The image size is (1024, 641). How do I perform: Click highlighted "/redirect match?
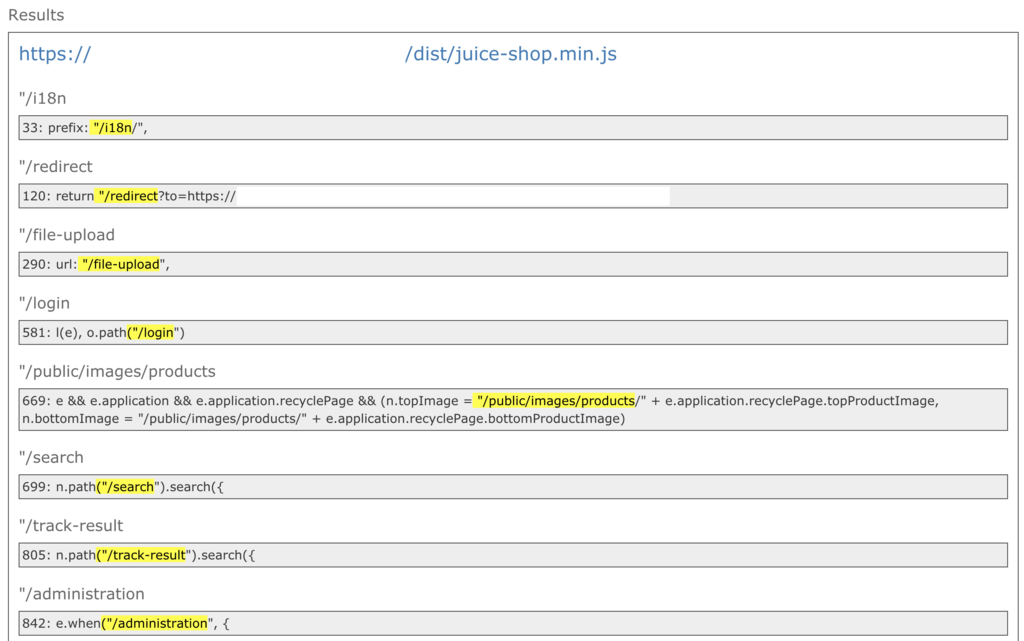(127, 196)
